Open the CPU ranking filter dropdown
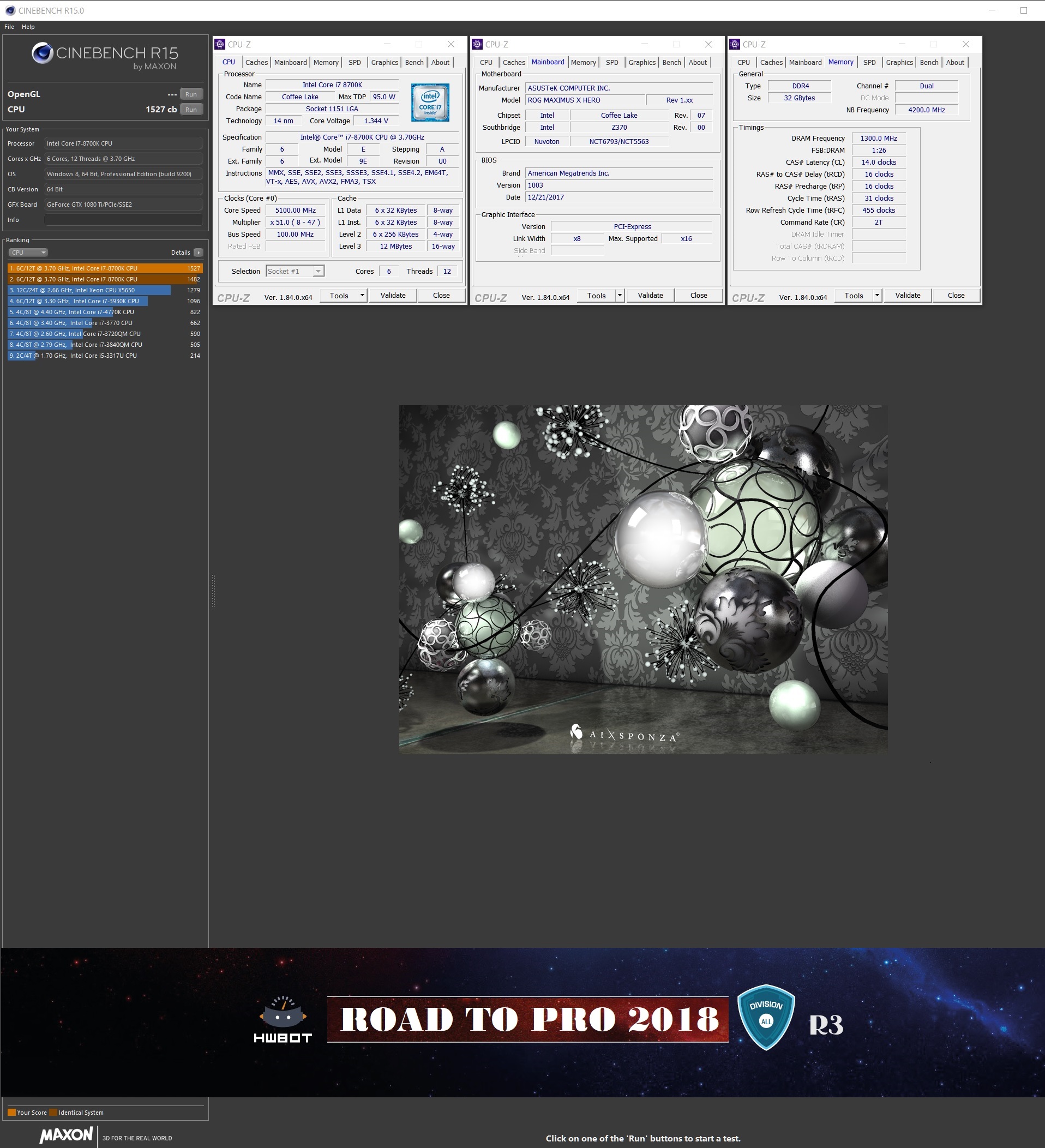Screen dimensions: 1045x1148 pos(28,253)
